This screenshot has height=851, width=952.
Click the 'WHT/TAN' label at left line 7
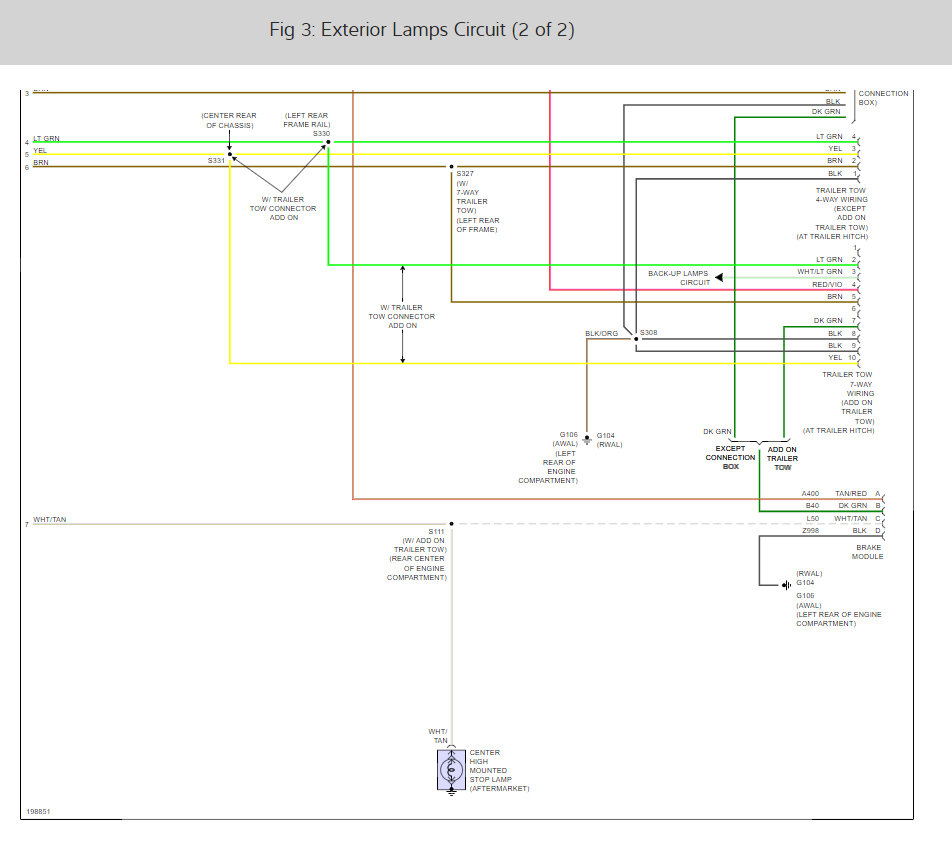pyautogui.click(x=50, y=520)
